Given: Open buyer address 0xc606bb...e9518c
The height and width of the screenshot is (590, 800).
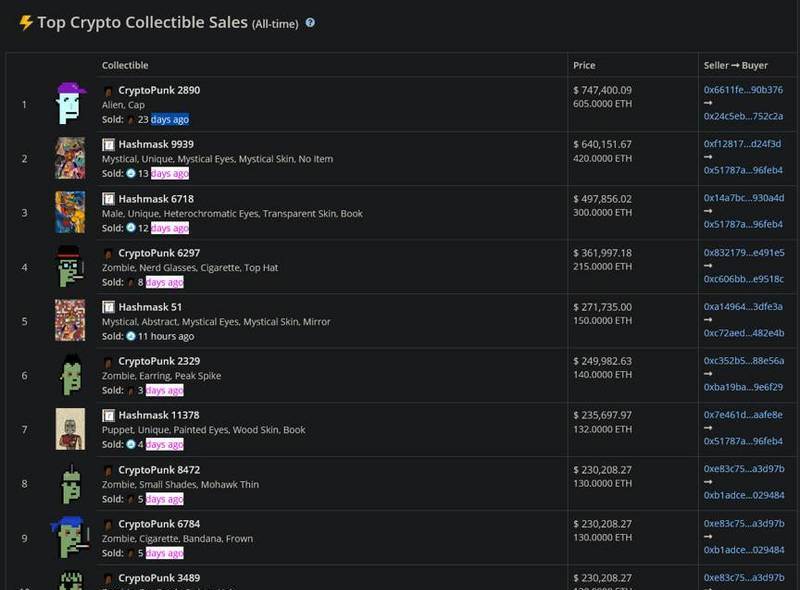Looking at the screenshot, I should [744, 279].
